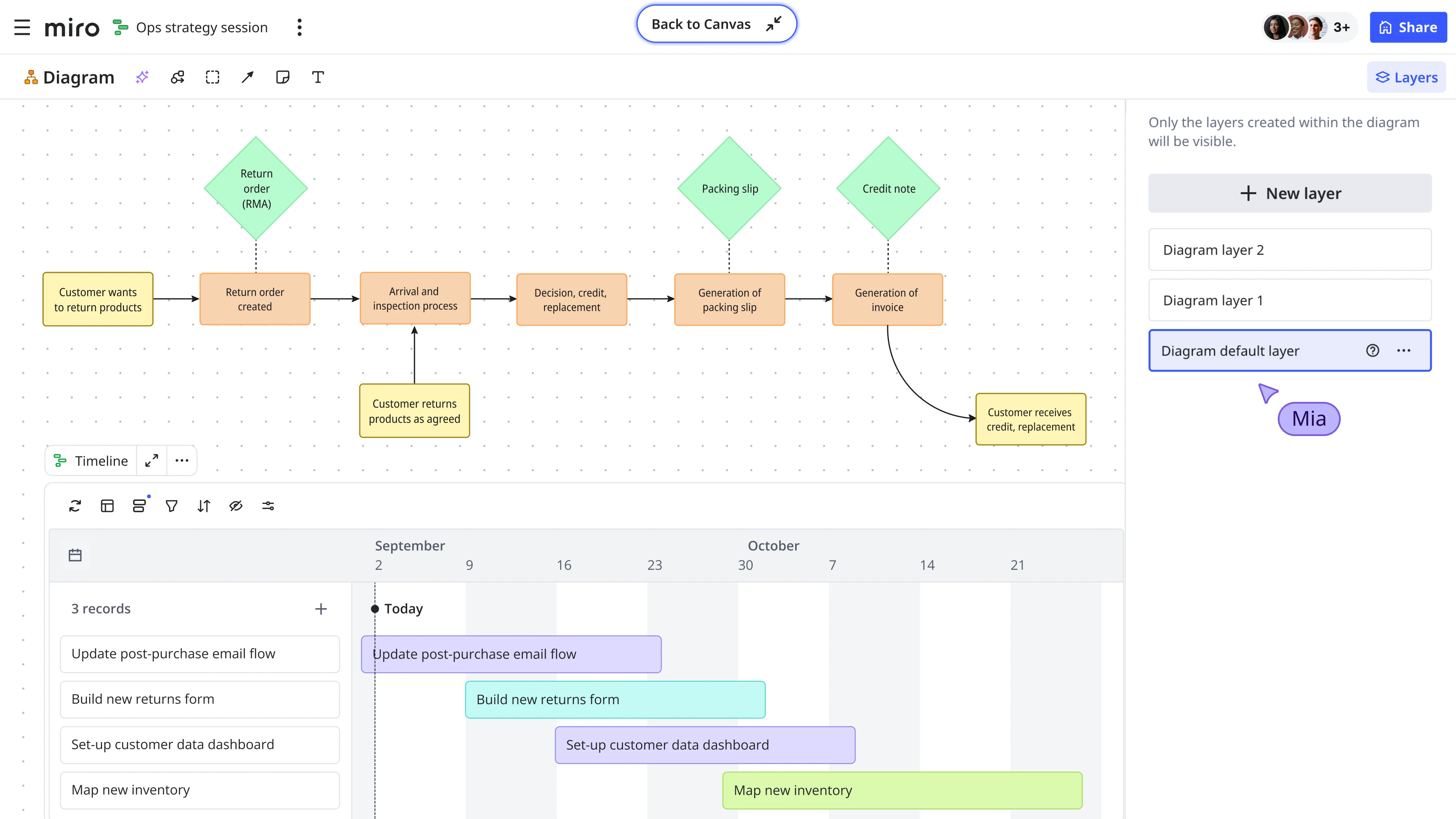Select the frame selection tool
1456x819 pixels.
click(x=212, y=77)
